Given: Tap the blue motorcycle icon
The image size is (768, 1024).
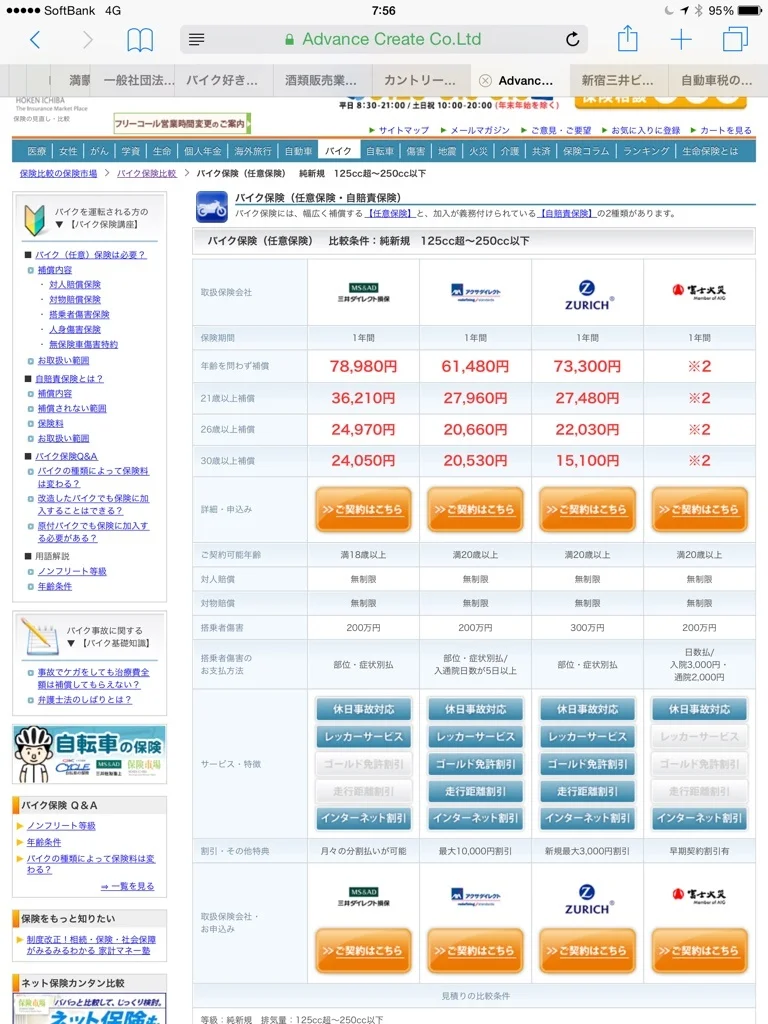Looking at the screenshot, I should [x=212, y=207].
